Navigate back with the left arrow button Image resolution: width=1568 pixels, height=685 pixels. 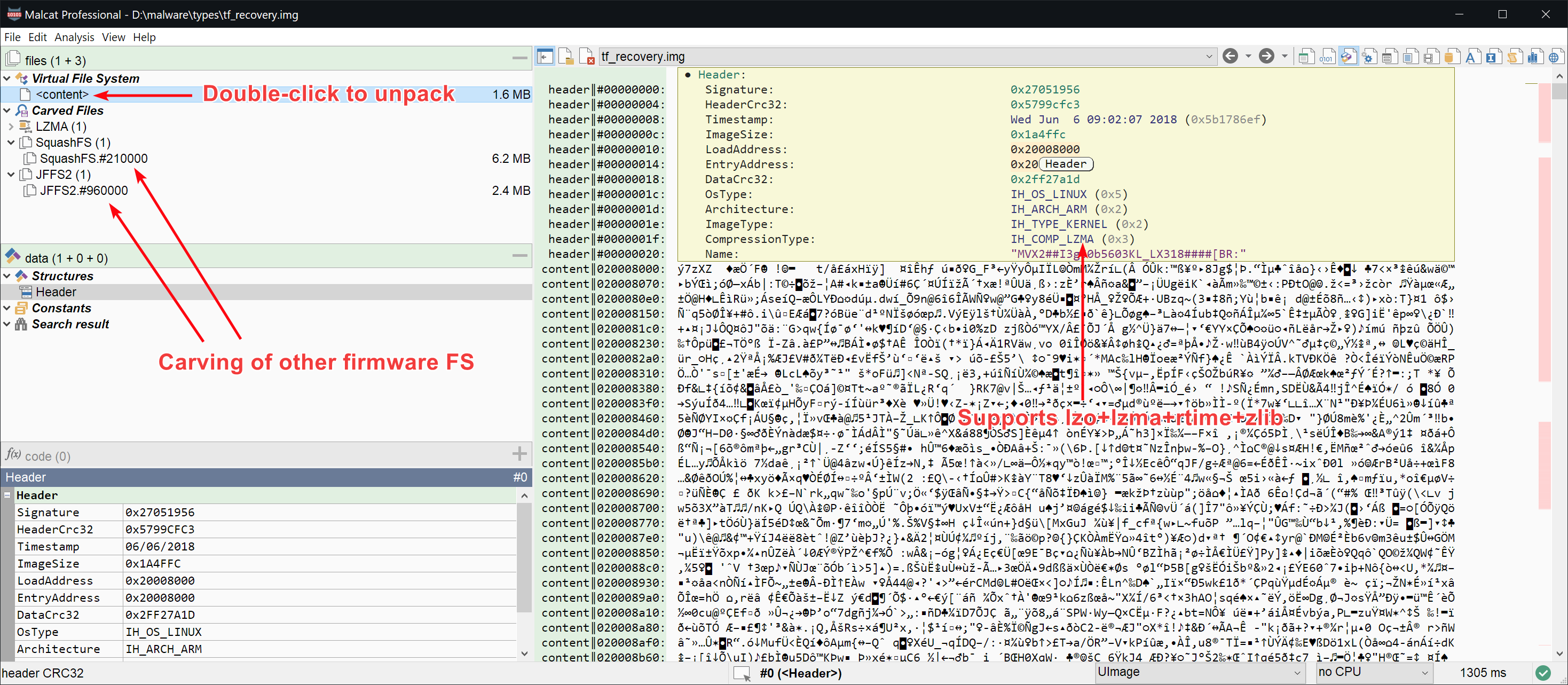tap(1230, 57)
